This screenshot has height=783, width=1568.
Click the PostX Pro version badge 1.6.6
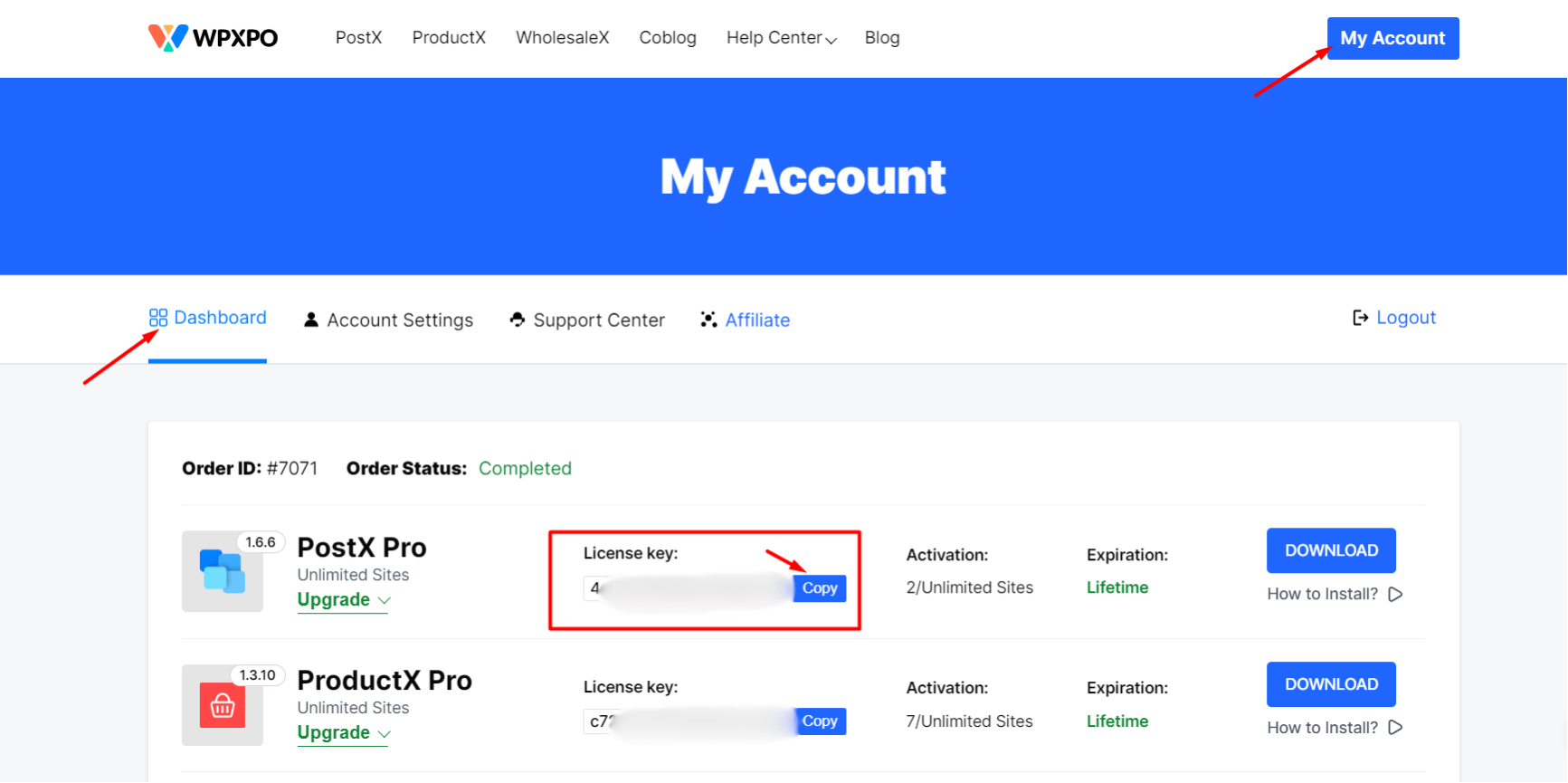(261, 542)
